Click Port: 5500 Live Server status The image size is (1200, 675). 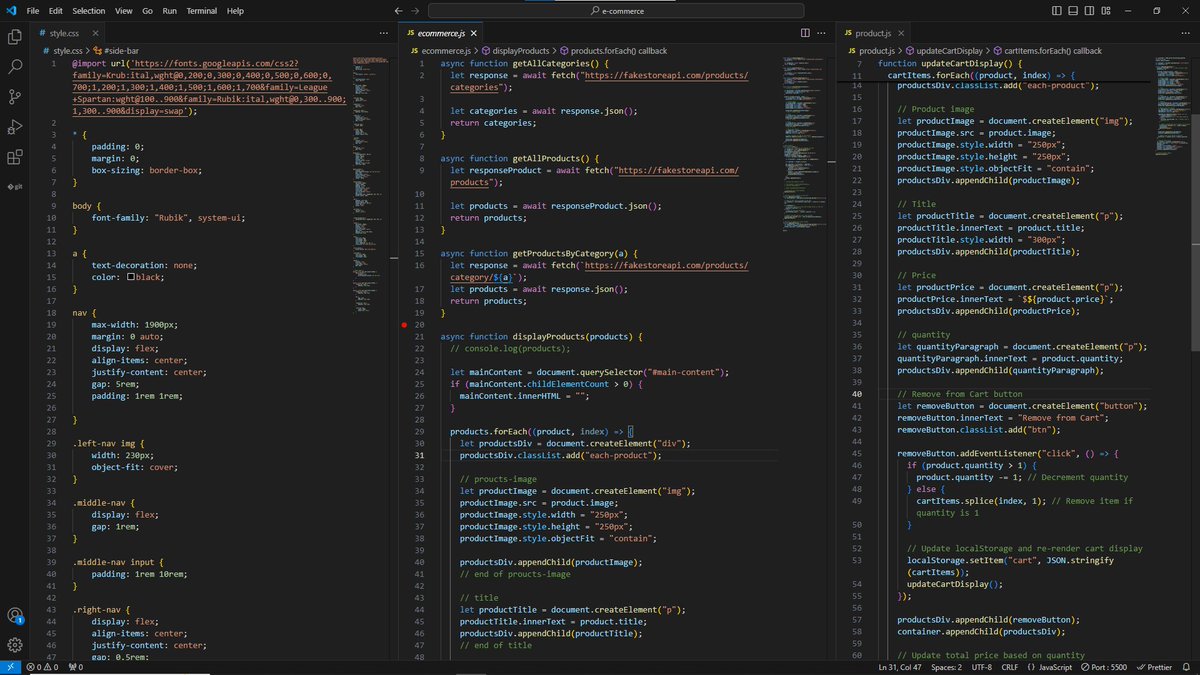point(1102,667)
